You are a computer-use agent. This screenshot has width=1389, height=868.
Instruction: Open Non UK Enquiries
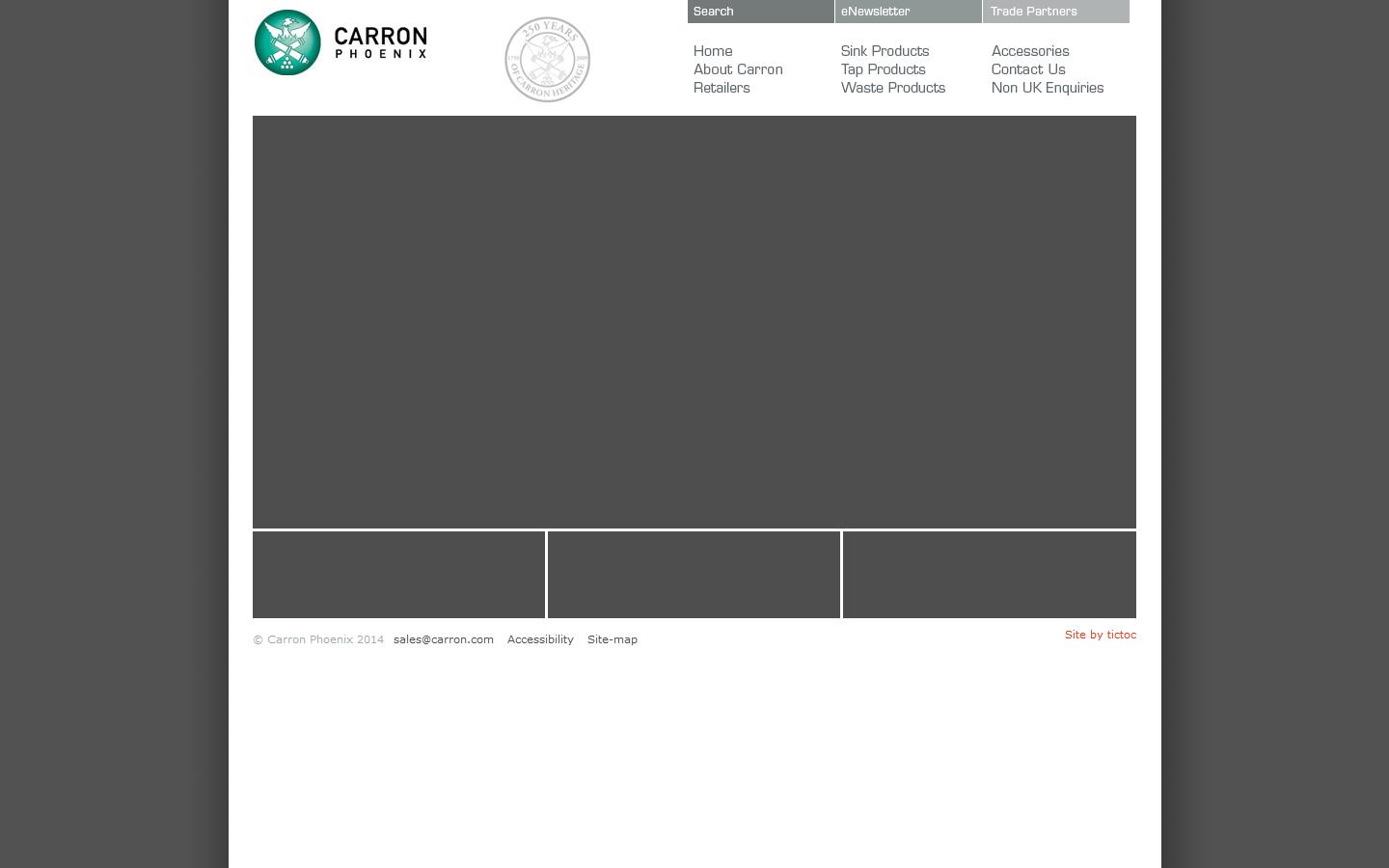(x=1047, y=88)
